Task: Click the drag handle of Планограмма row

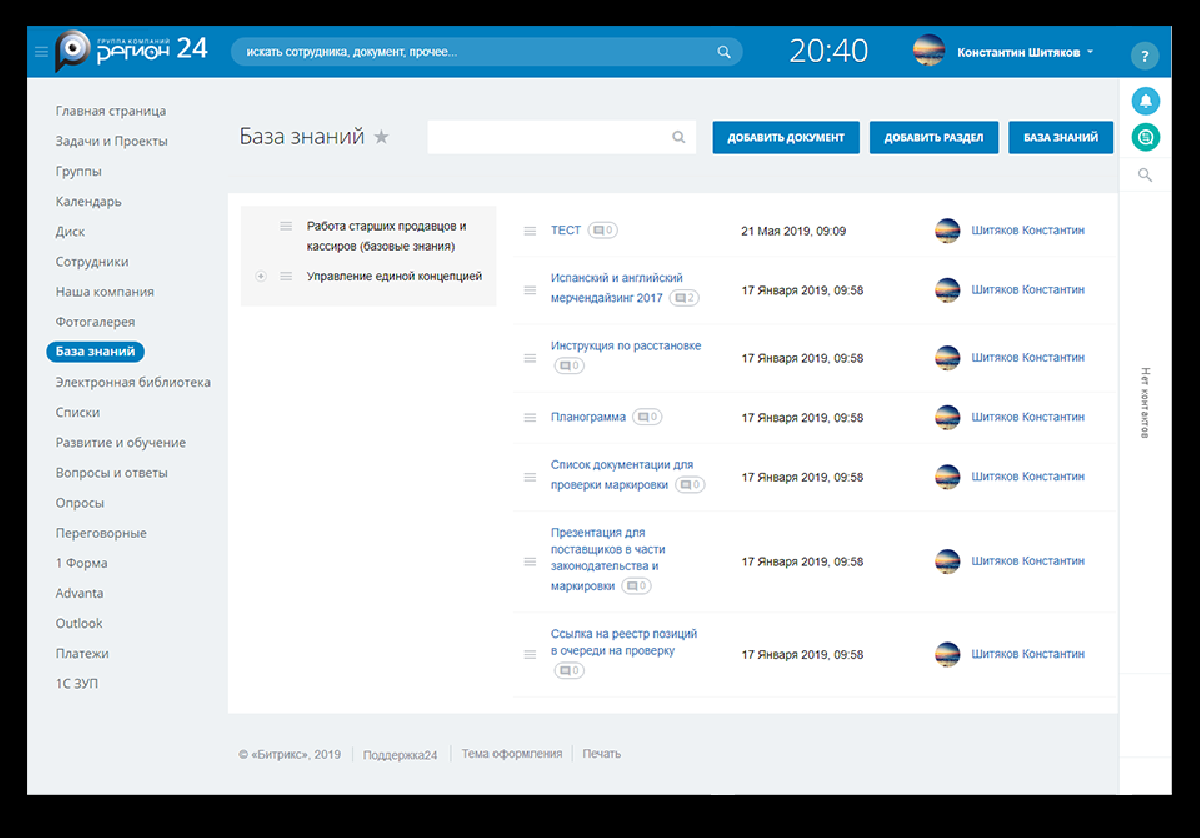Action: tap(530, 418)
